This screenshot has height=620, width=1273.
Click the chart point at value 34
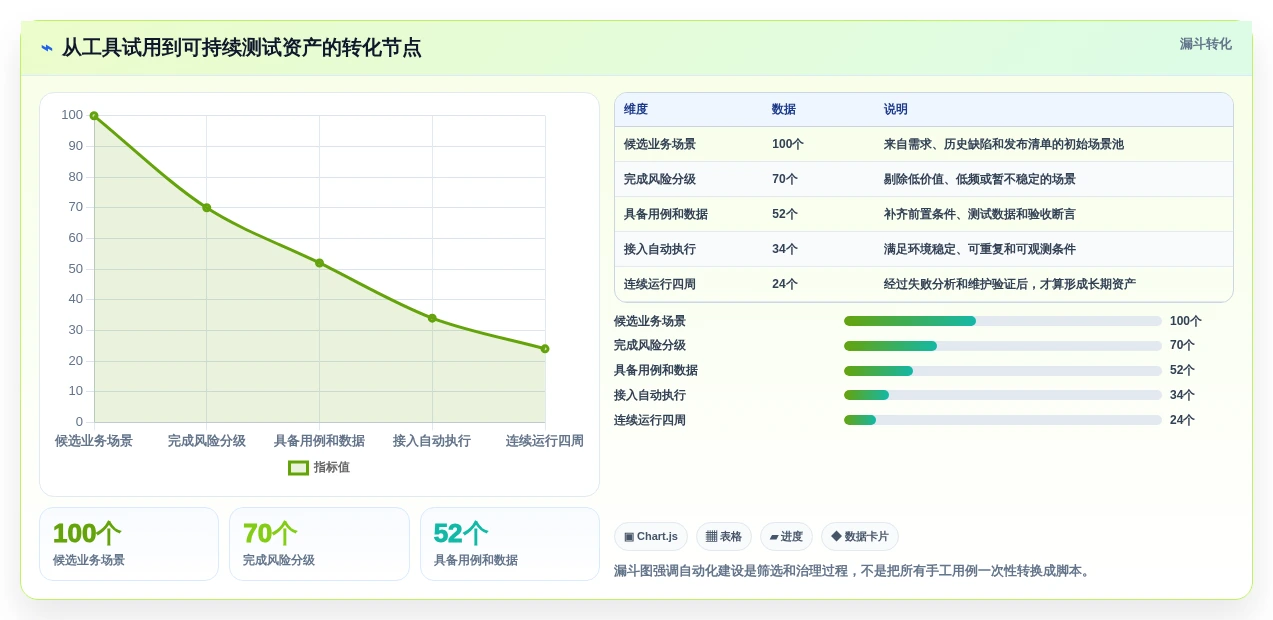(x=432, y=318)
